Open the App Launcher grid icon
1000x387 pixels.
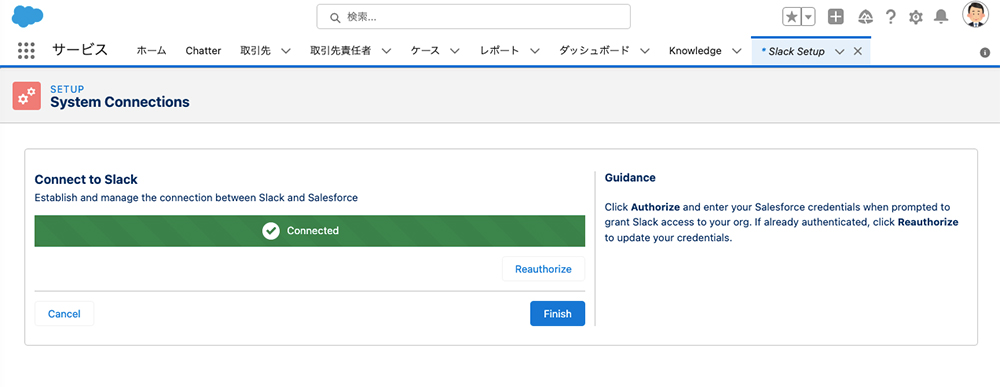26,51
